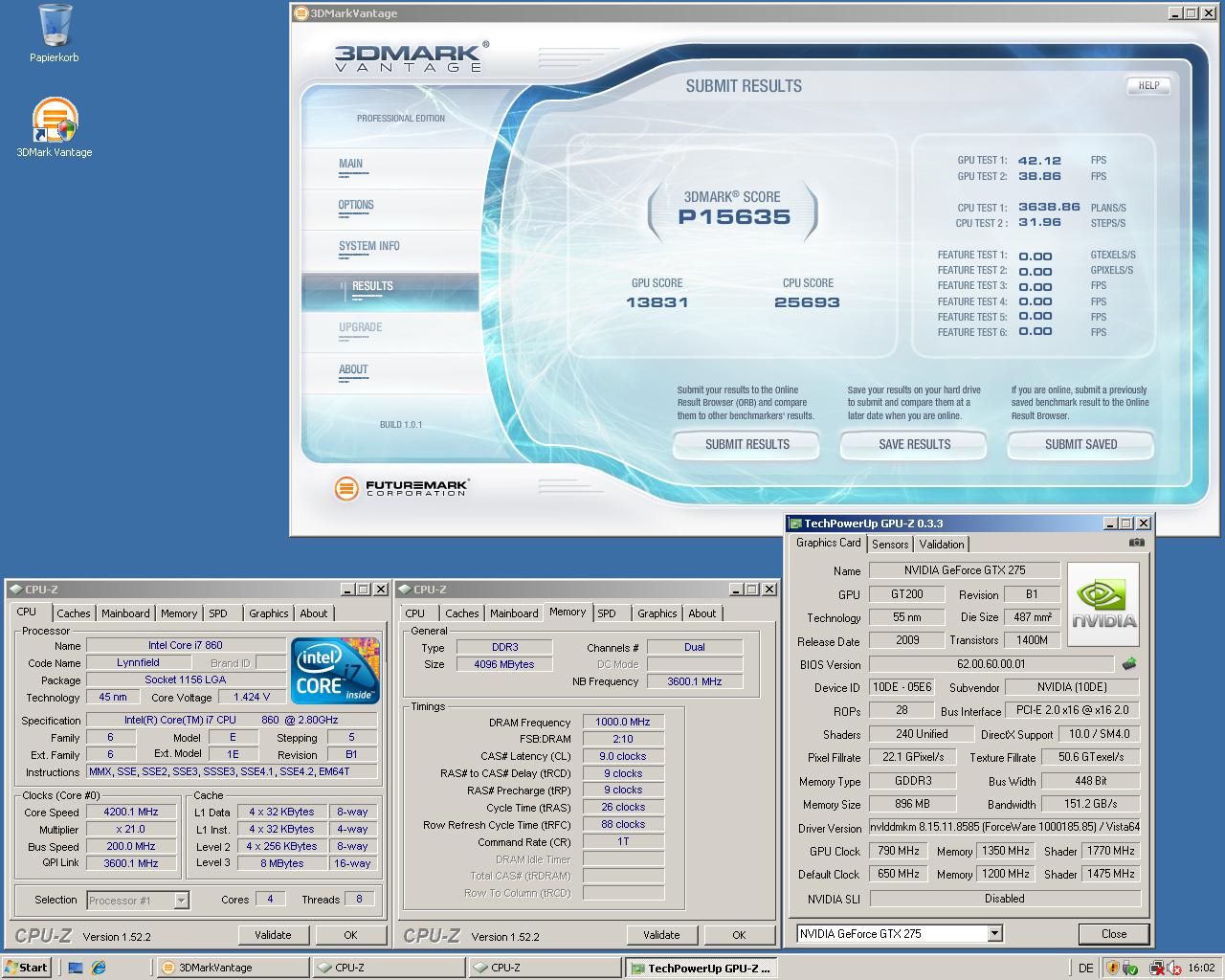Click the Driver Version field in GPU-Z
Viewport: 1225px width, 980px height.
point(1005,828)
